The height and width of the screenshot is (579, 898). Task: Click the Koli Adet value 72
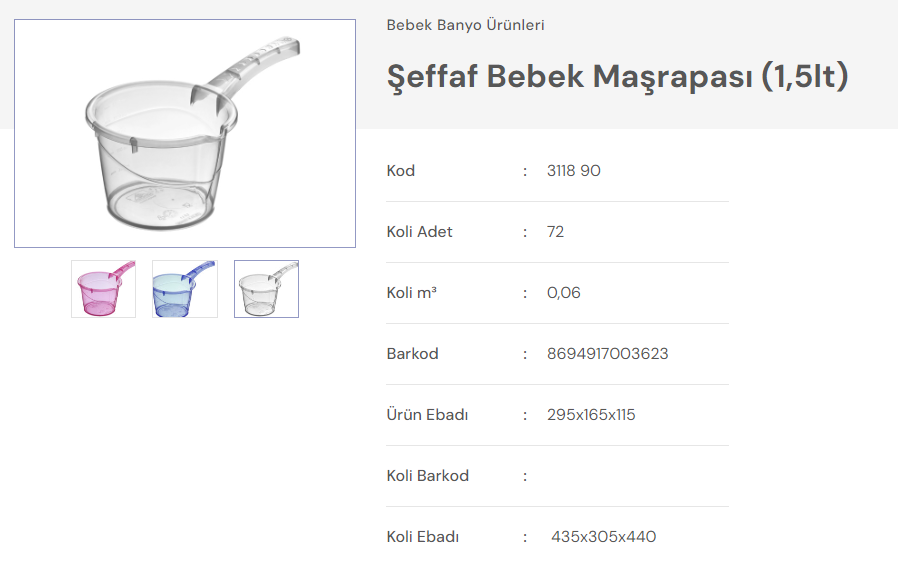(556, 232)
